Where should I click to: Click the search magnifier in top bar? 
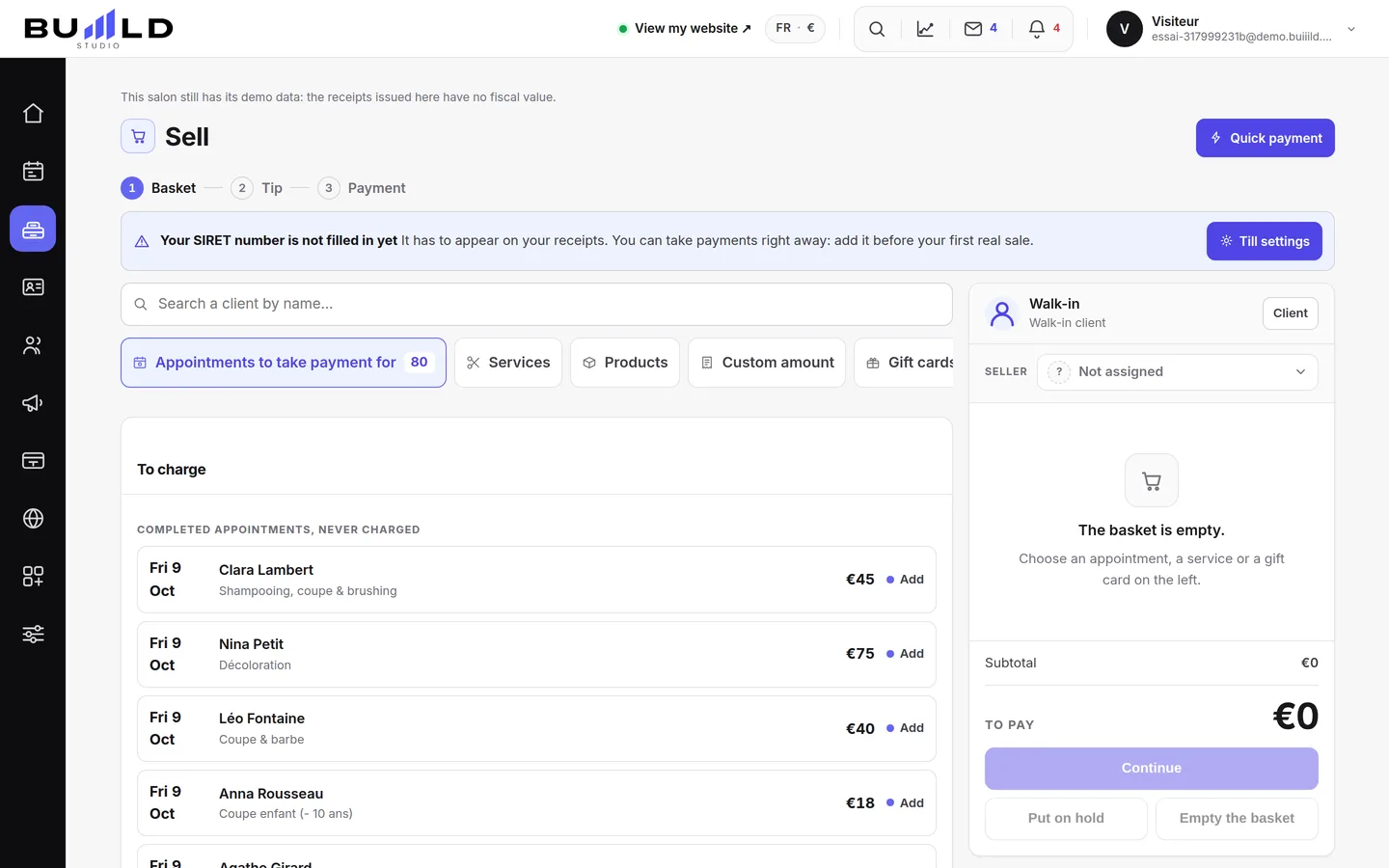[x=877, y=29]
